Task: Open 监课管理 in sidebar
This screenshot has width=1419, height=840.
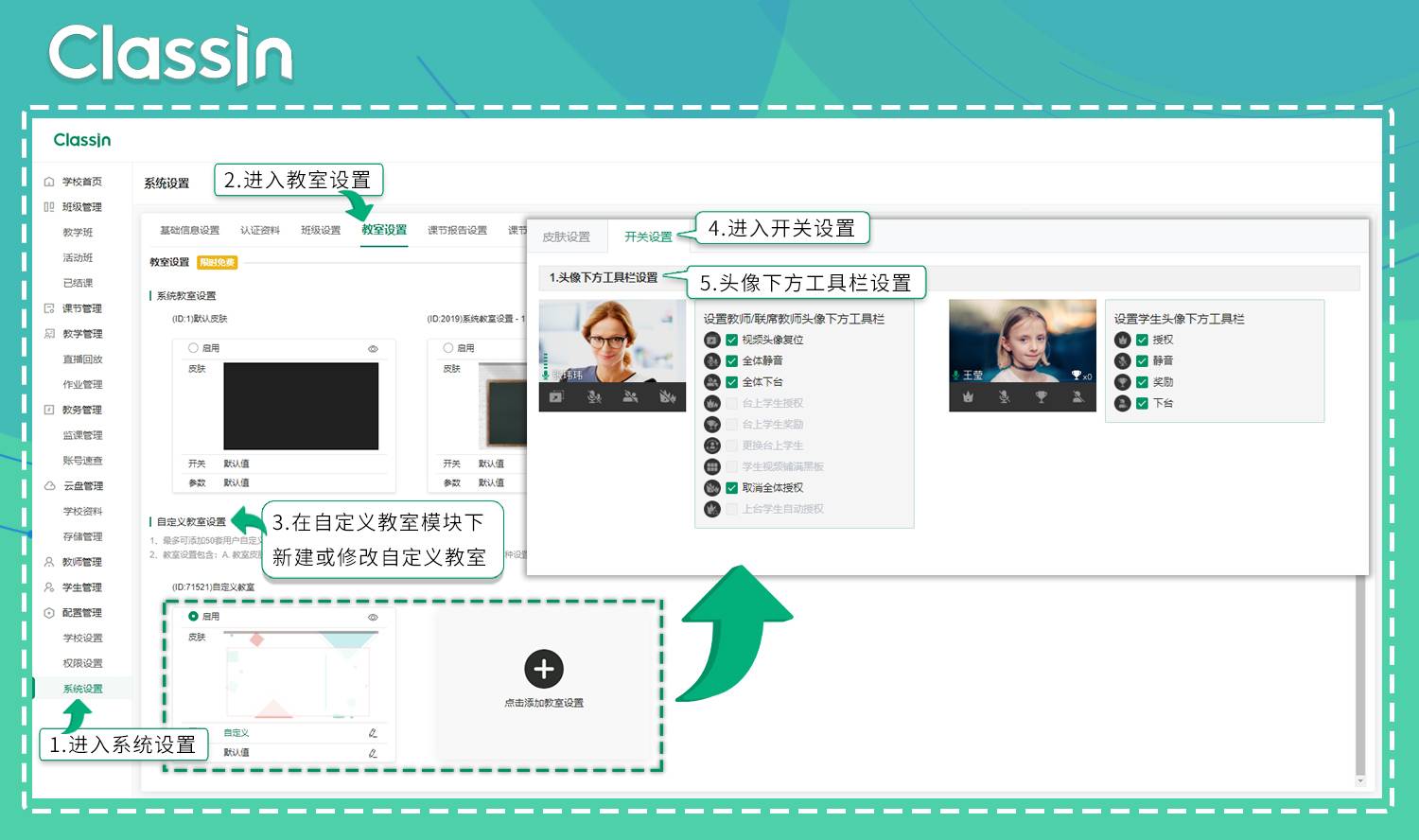Action: pyautogui.click(x=82, y=435)
